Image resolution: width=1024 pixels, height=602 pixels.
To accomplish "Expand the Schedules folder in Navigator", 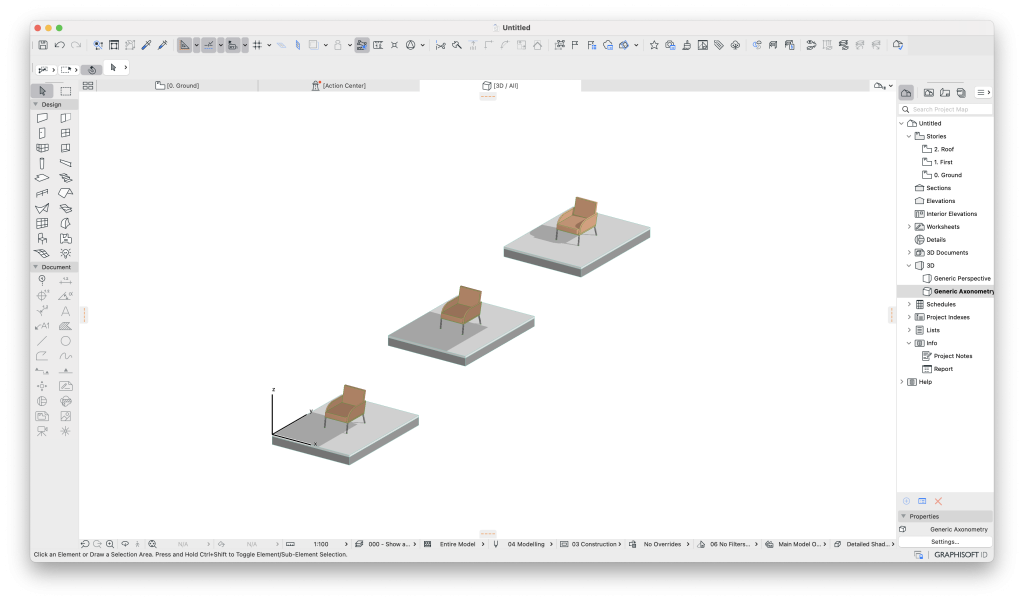I will (909, 304).
